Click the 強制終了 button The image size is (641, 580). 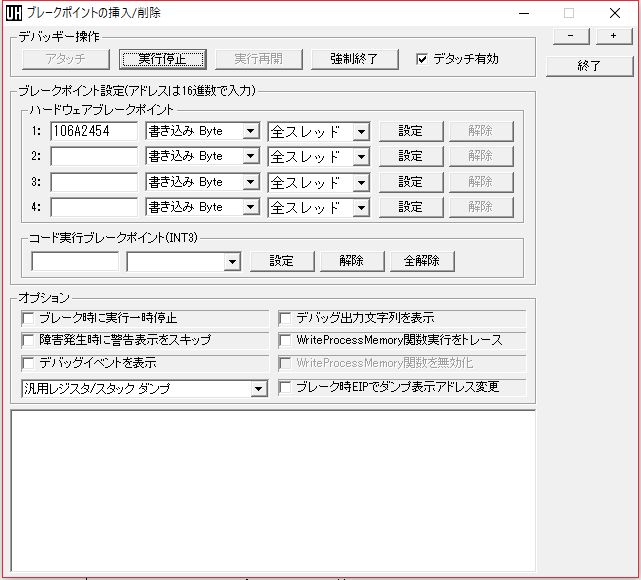point(354,59)
